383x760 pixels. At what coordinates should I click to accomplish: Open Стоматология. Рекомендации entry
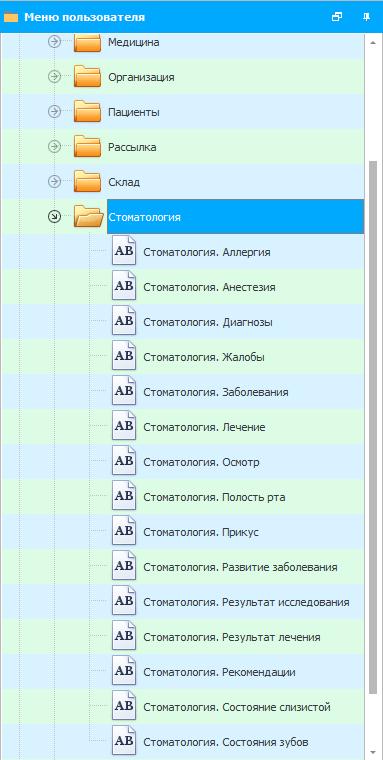pos(220,672)
